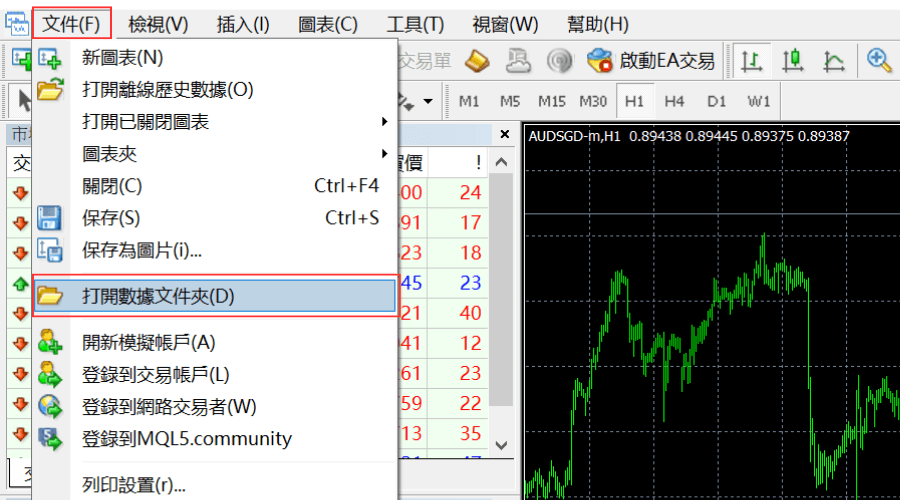Click the floppy disk icon beside 保存(S)
The image size is (900, 500).
49,218
